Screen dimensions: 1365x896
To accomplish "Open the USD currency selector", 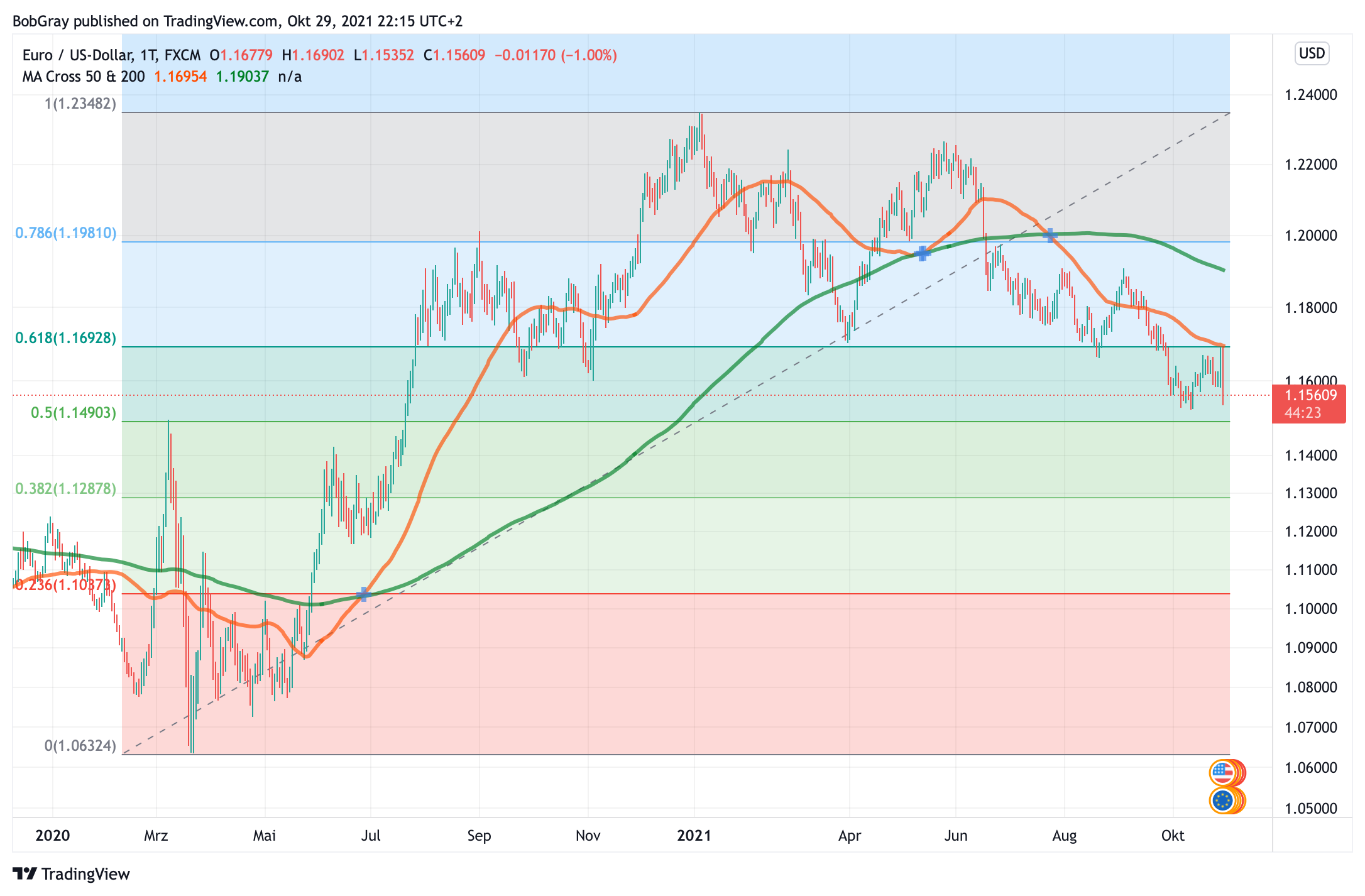I will [1312, 53].
